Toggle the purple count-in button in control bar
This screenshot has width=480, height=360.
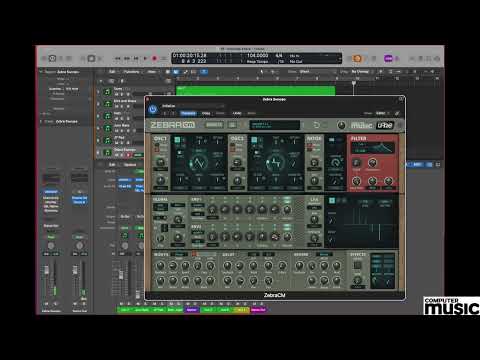(388, 59)
